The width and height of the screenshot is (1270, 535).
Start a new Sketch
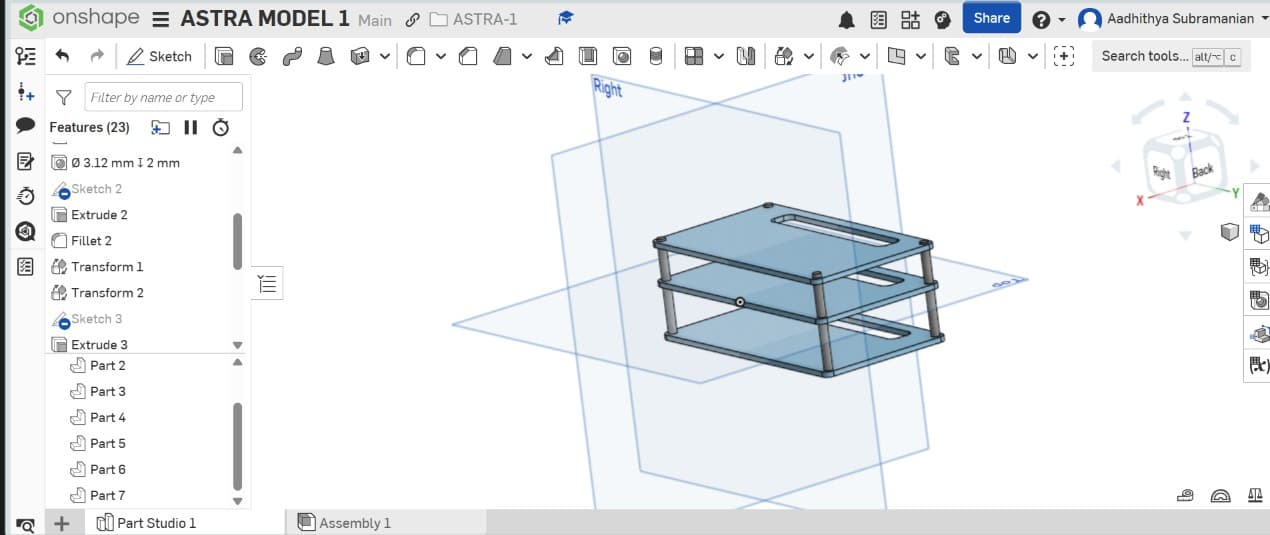coord(159,56)
